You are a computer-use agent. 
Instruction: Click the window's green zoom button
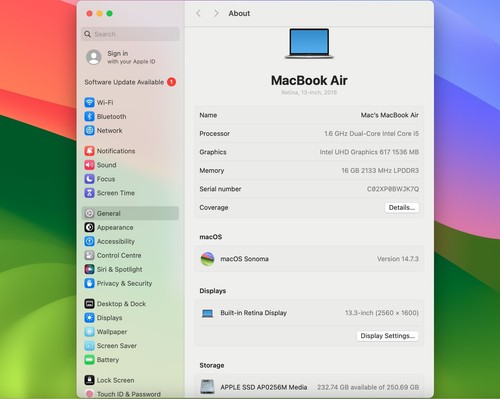(109, 13)
